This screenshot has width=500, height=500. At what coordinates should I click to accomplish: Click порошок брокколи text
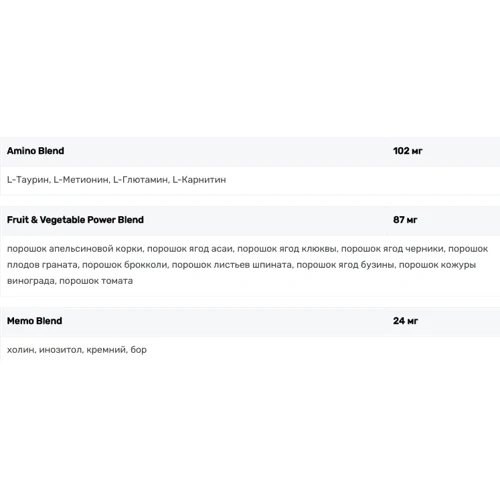click(125, 265)
